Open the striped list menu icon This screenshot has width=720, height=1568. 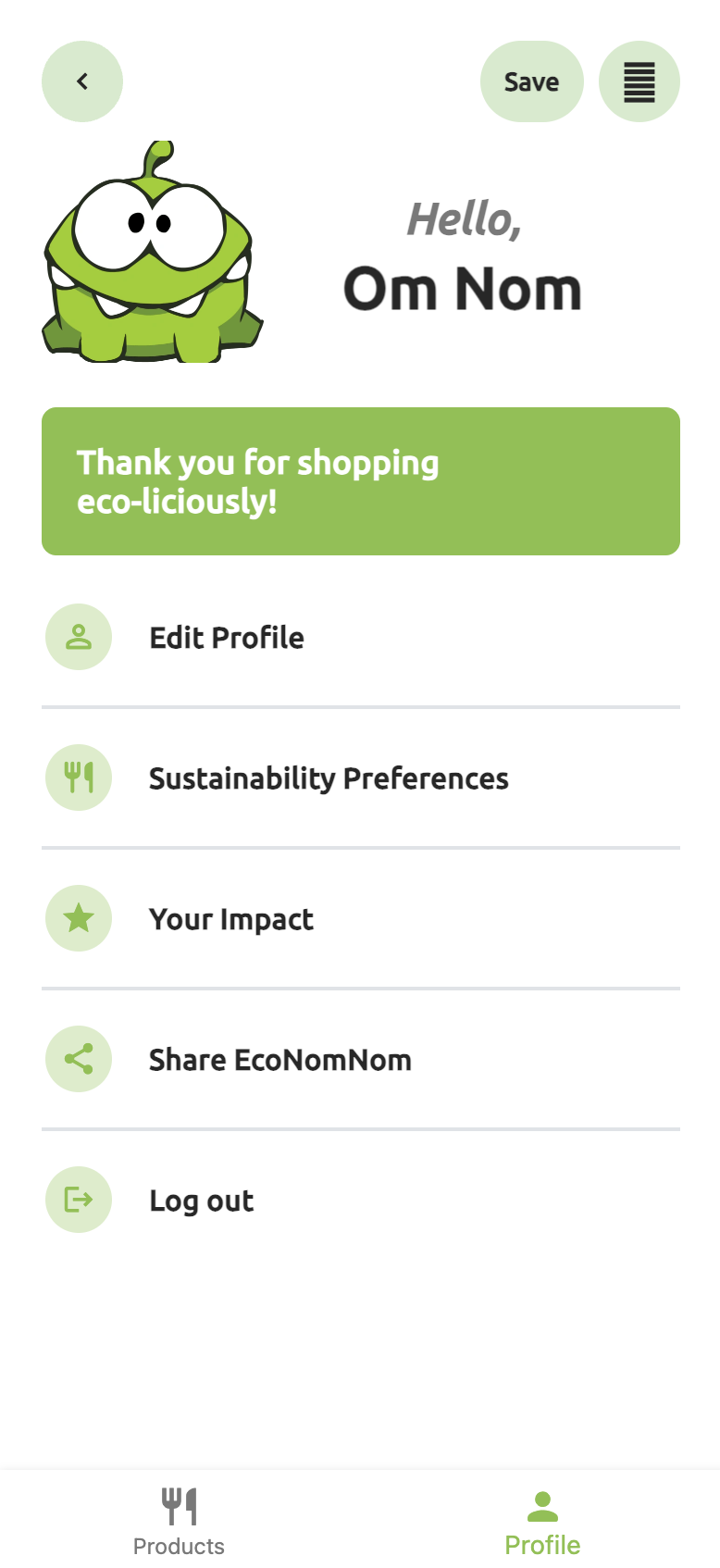[639, 81]
